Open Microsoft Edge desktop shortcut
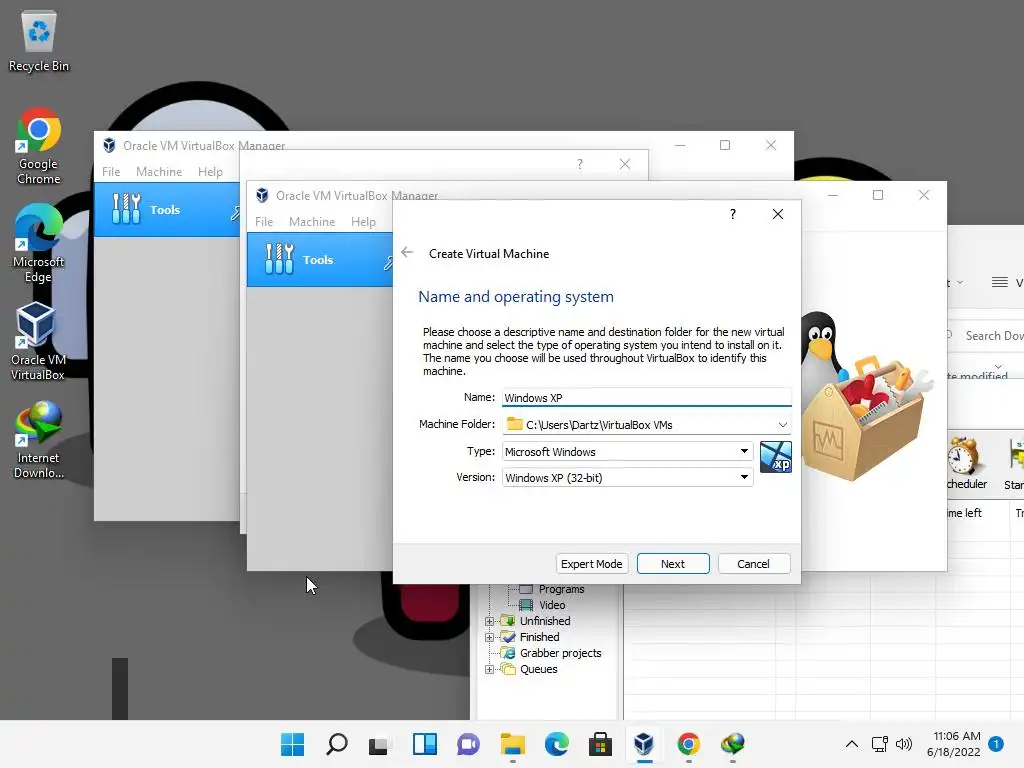 tap(39, 244)
